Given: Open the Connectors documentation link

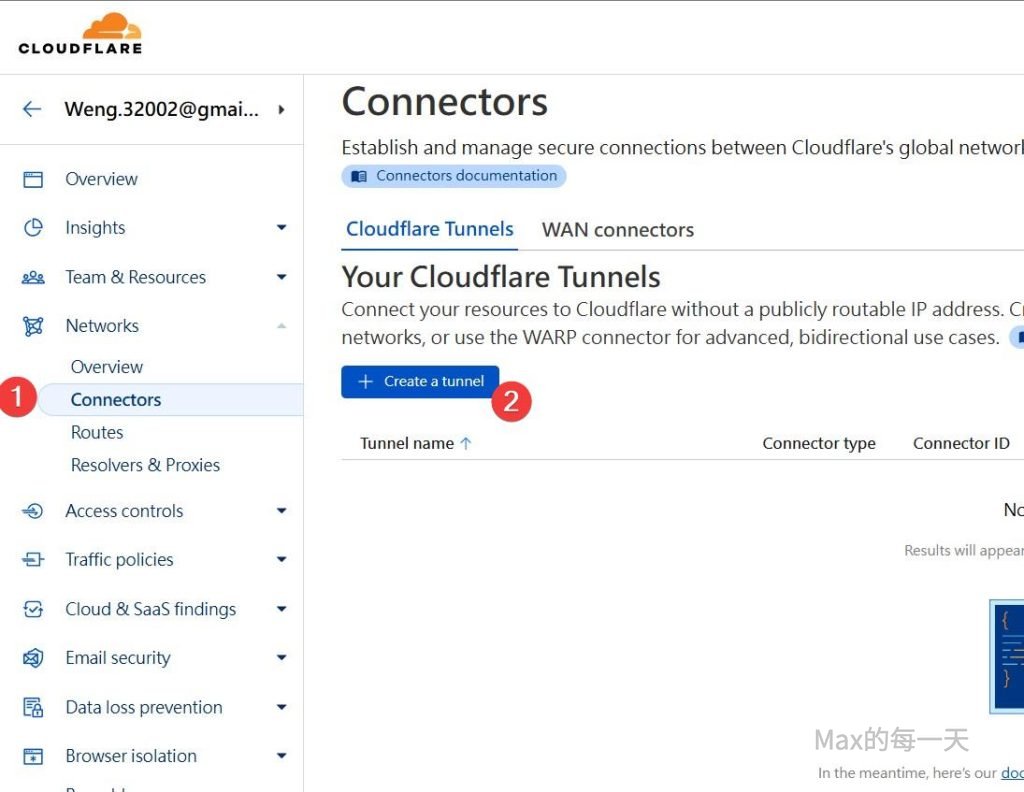Looking at the screenshot, I should coord(454,176).
